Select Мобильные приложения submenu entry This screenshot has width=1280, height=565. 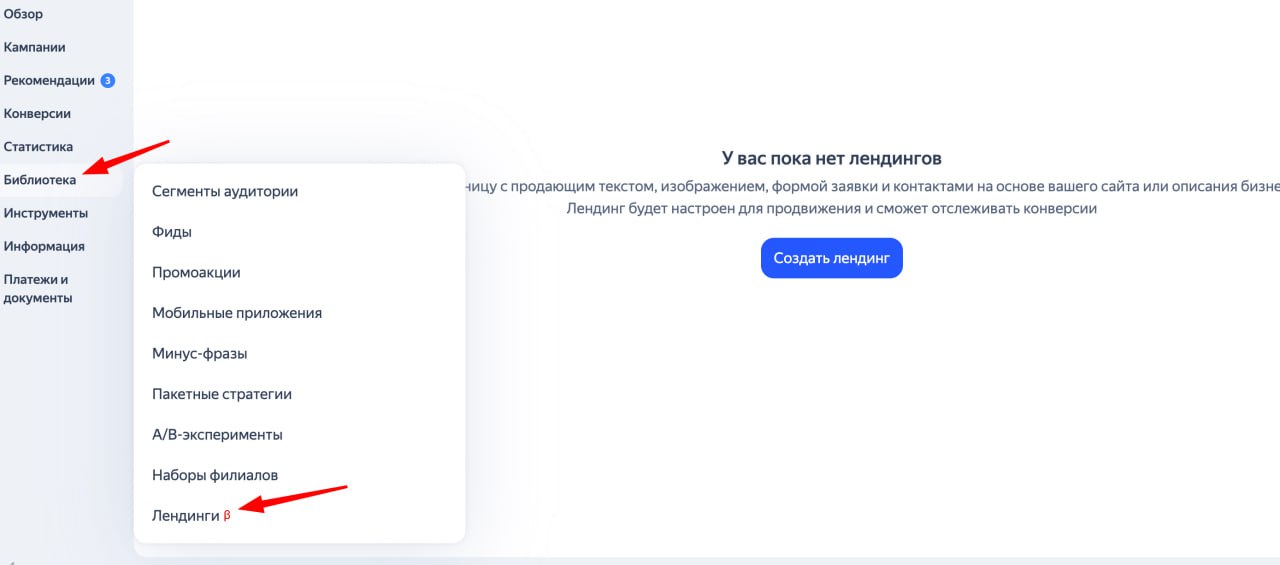tap(237, 313)
